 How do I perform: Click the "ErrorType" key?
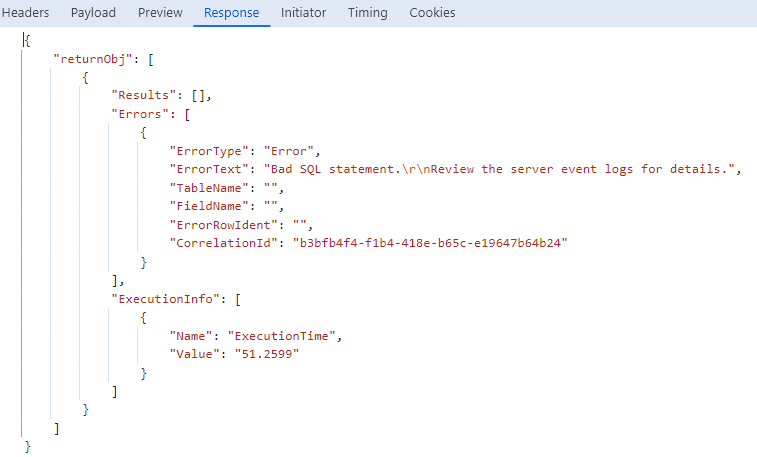209,151
